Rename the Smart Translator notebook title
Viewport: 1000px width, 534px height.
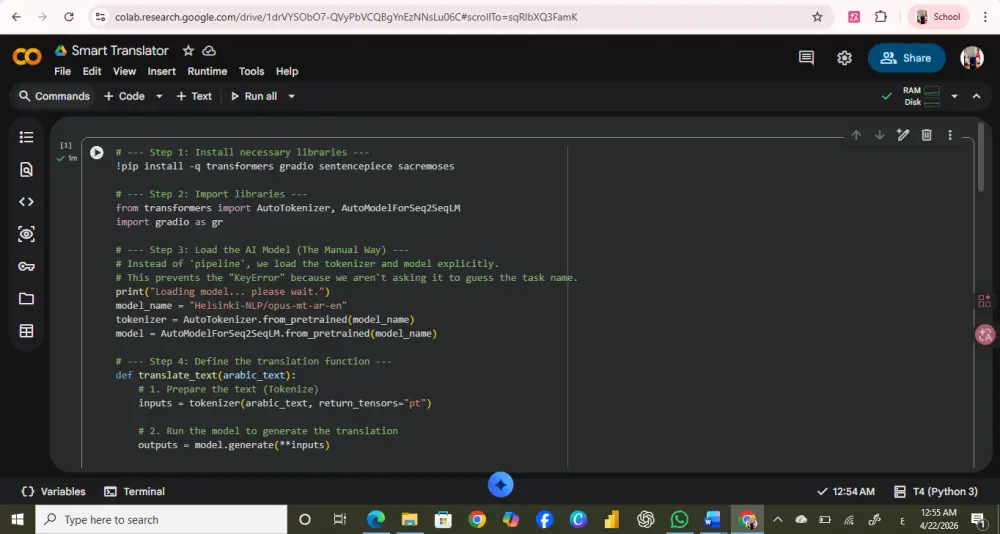click(x=120, y=50)
